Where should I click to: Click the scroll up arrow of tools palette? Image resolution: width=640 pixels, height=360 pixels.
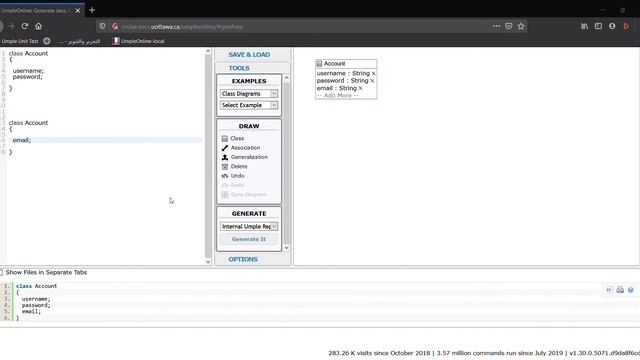click(x=286, y=78)
